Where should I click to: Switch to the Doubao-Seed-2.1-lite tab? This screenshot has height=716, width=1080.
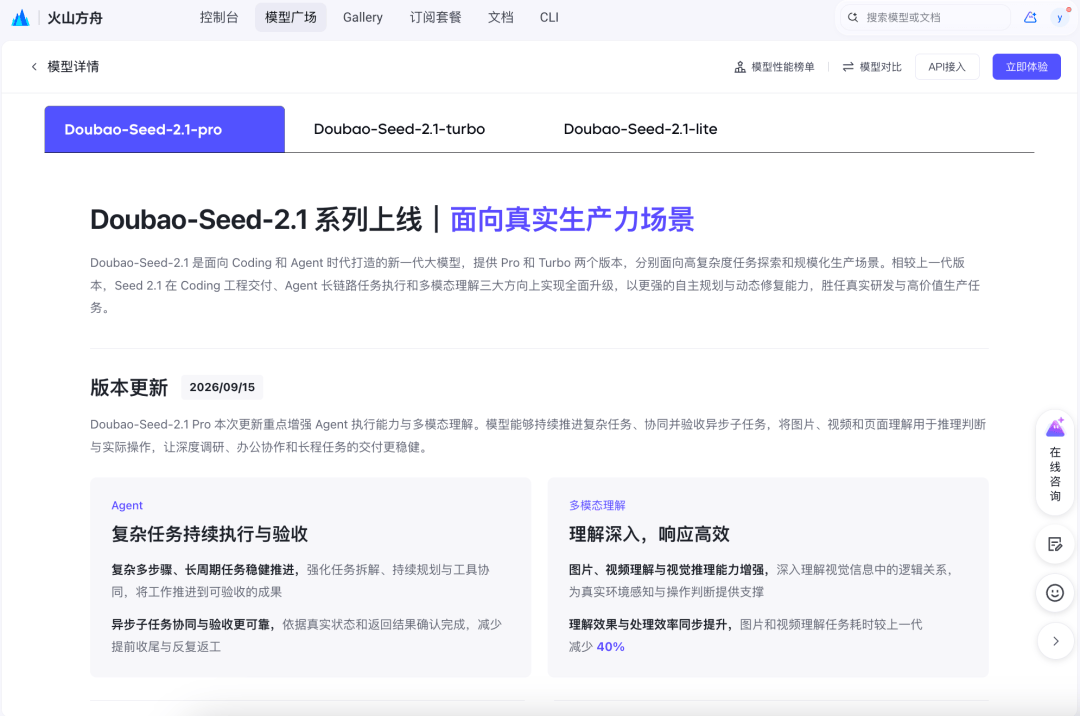pos(641,129)
